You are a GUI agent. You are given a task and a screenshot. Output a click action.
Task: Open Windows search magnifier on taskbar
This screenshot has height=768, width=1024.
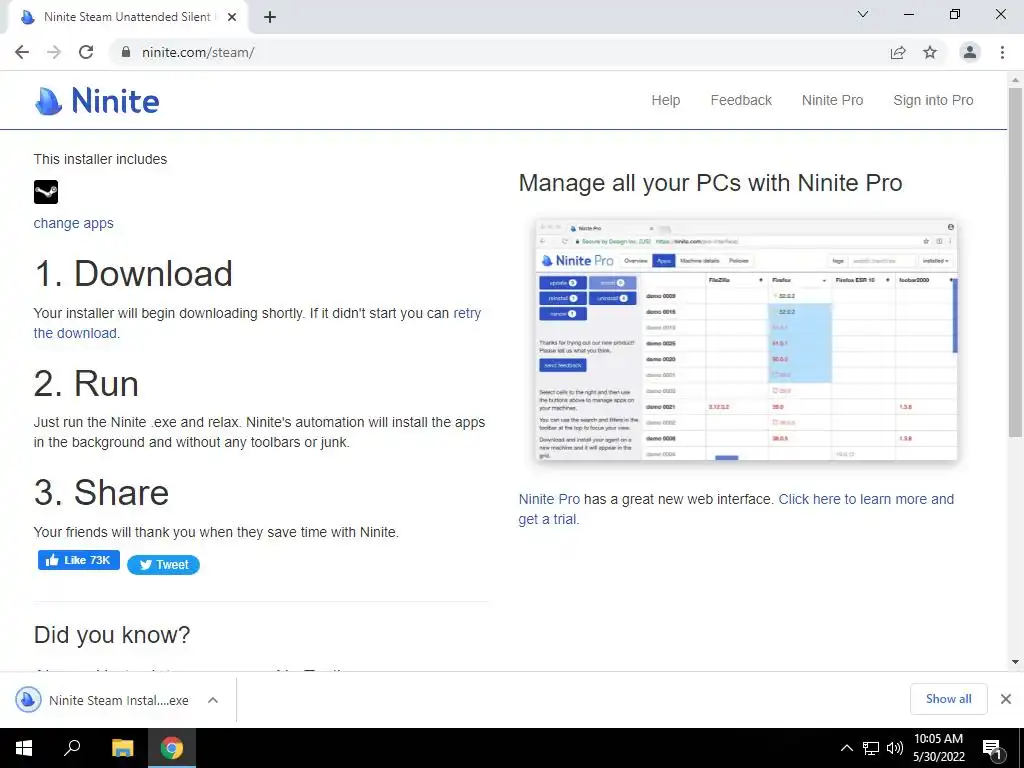click(72, 748)
